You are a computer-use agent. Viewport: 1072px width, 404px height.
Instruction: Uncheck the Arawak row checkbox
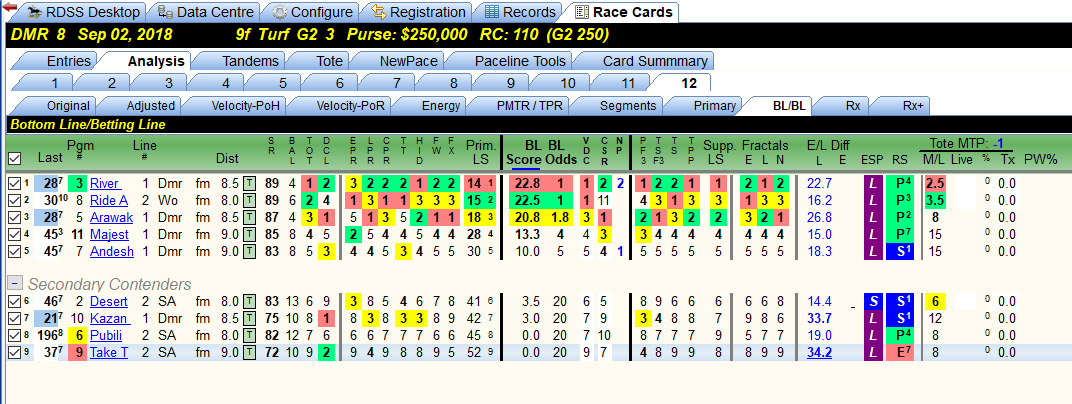(x=14, y=217)
